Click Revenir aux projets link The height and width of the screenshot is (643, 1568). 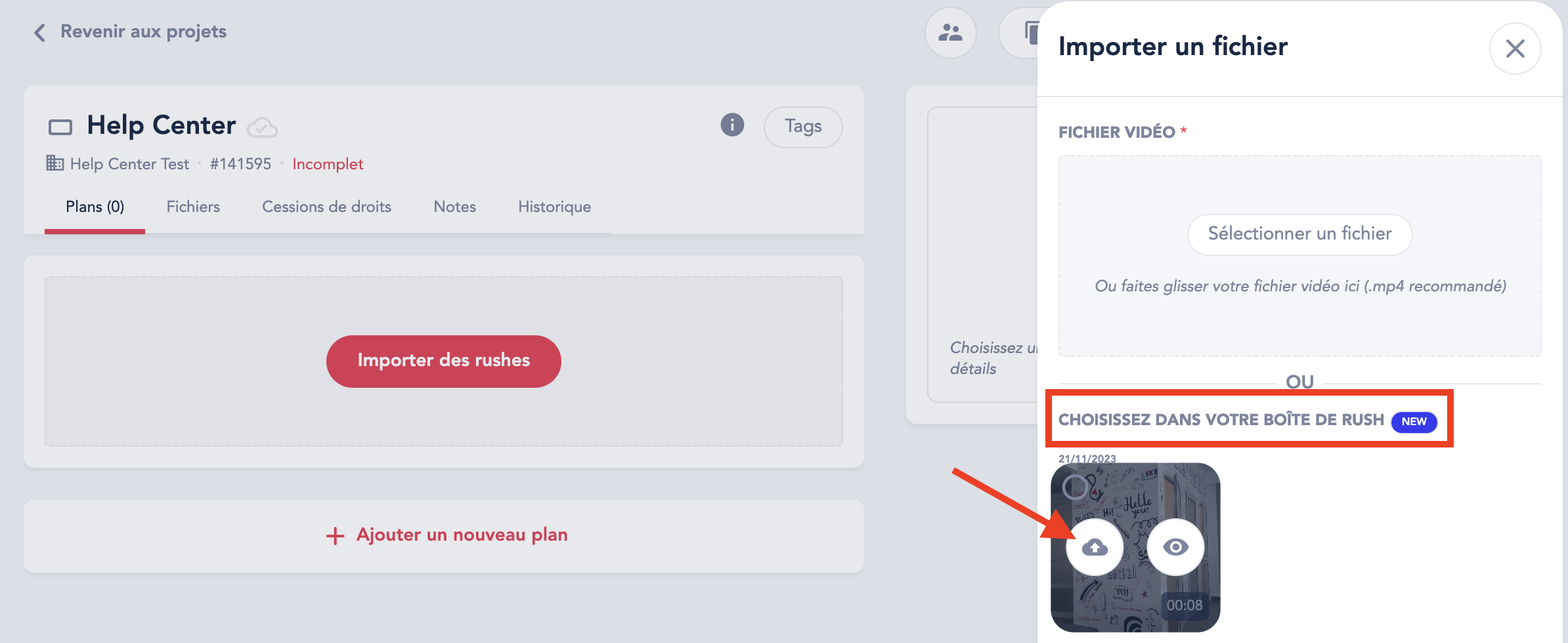tap(143, 31)
